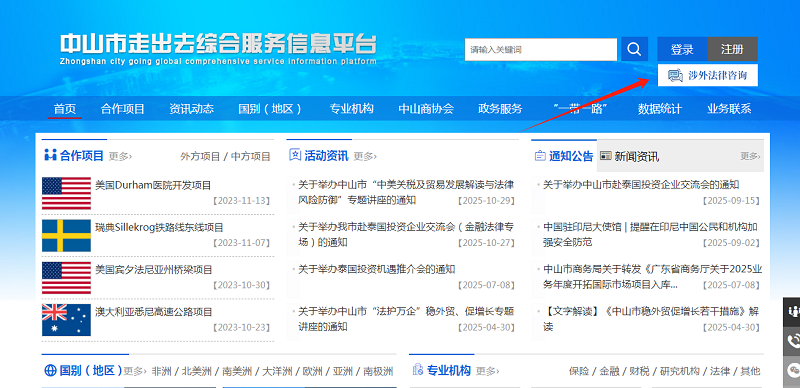This screenshot has height=388, width=800.
Task: Open 中山商协会 navigation menu item
Action: (426, 109)
